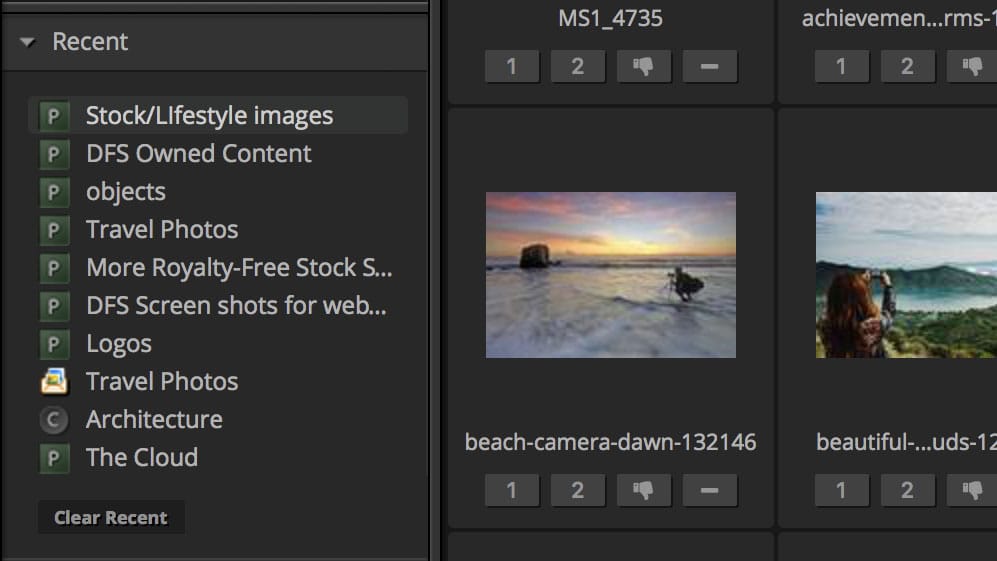This screenshot has height=561, width=997.
Task: Click the minus icon under beach-camera-dawn-132146
Action: [710, 490]
